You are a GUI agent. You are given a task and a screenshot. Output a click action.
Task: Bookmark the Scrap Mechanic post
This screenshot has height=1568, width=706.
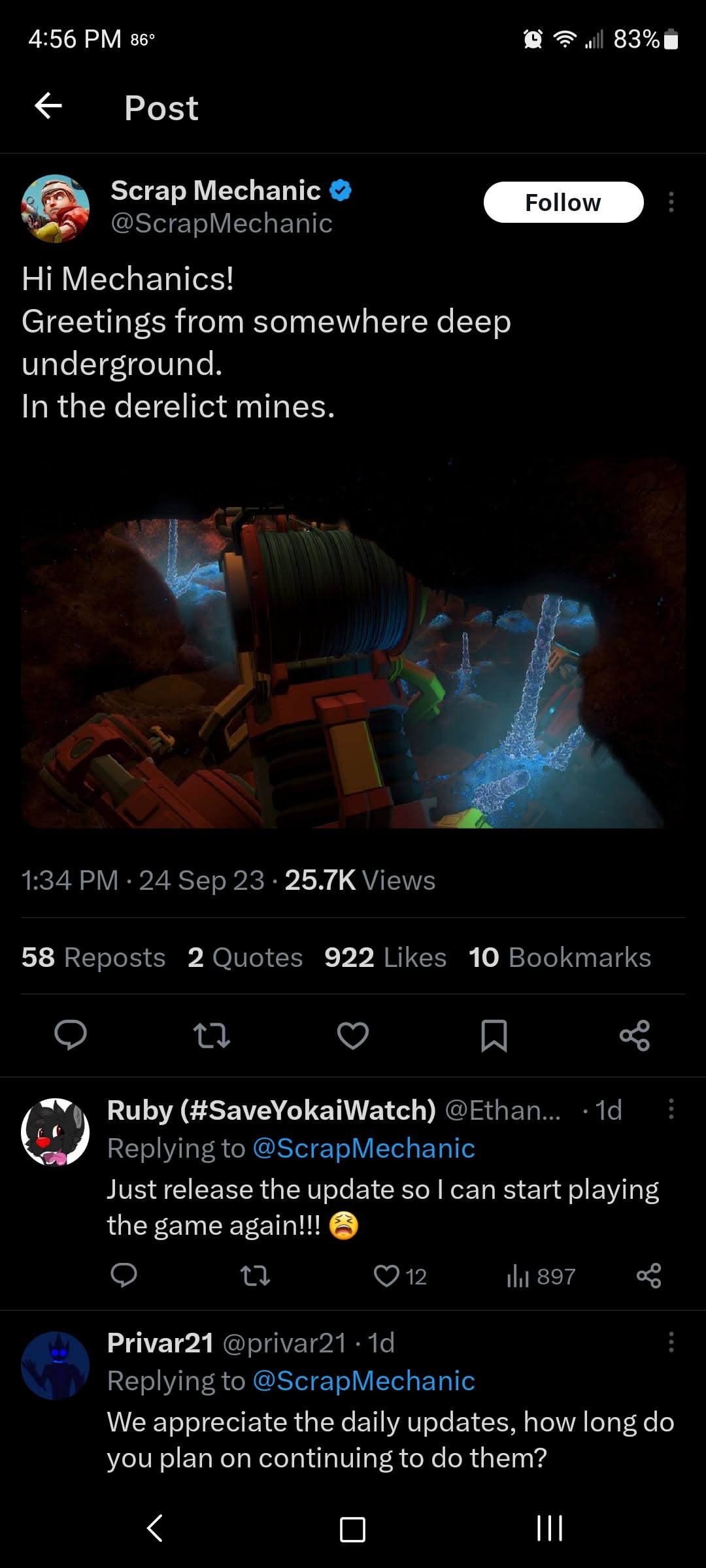tap(494, 1035)
